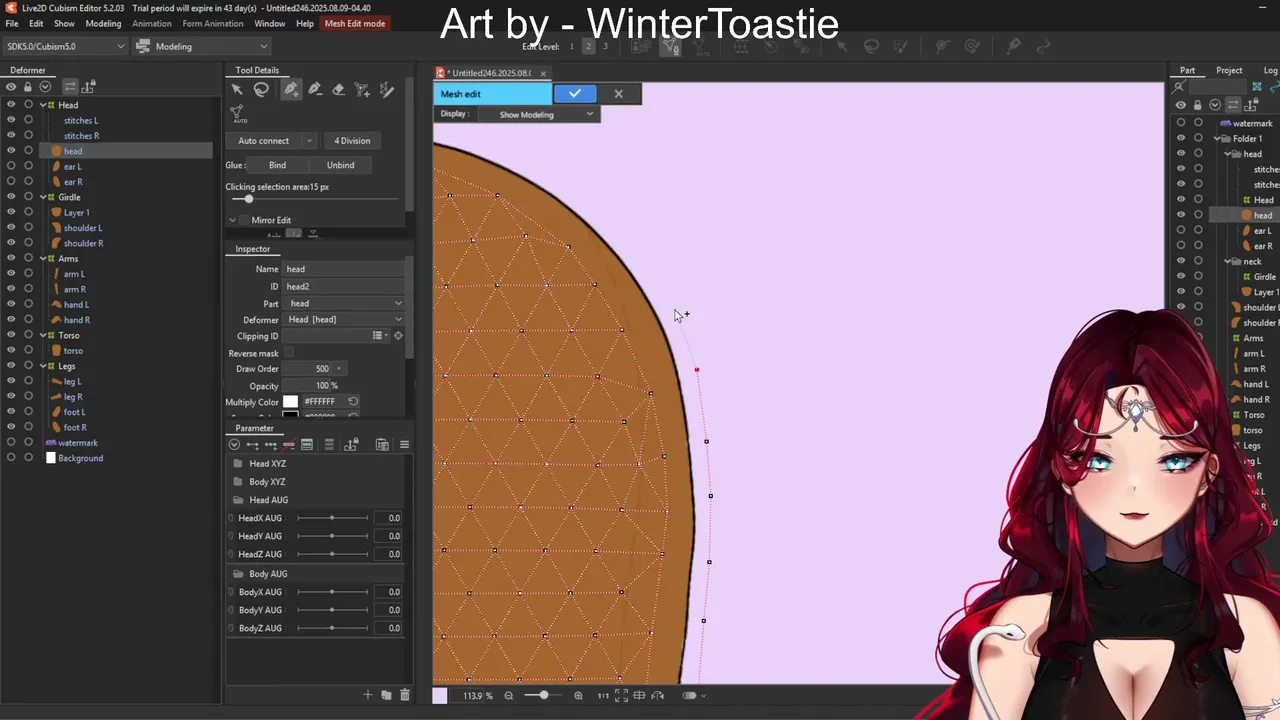The image size is (1280, 720).
Task: Create new parameter group folder icon
Action: click(x=386, y=695)
